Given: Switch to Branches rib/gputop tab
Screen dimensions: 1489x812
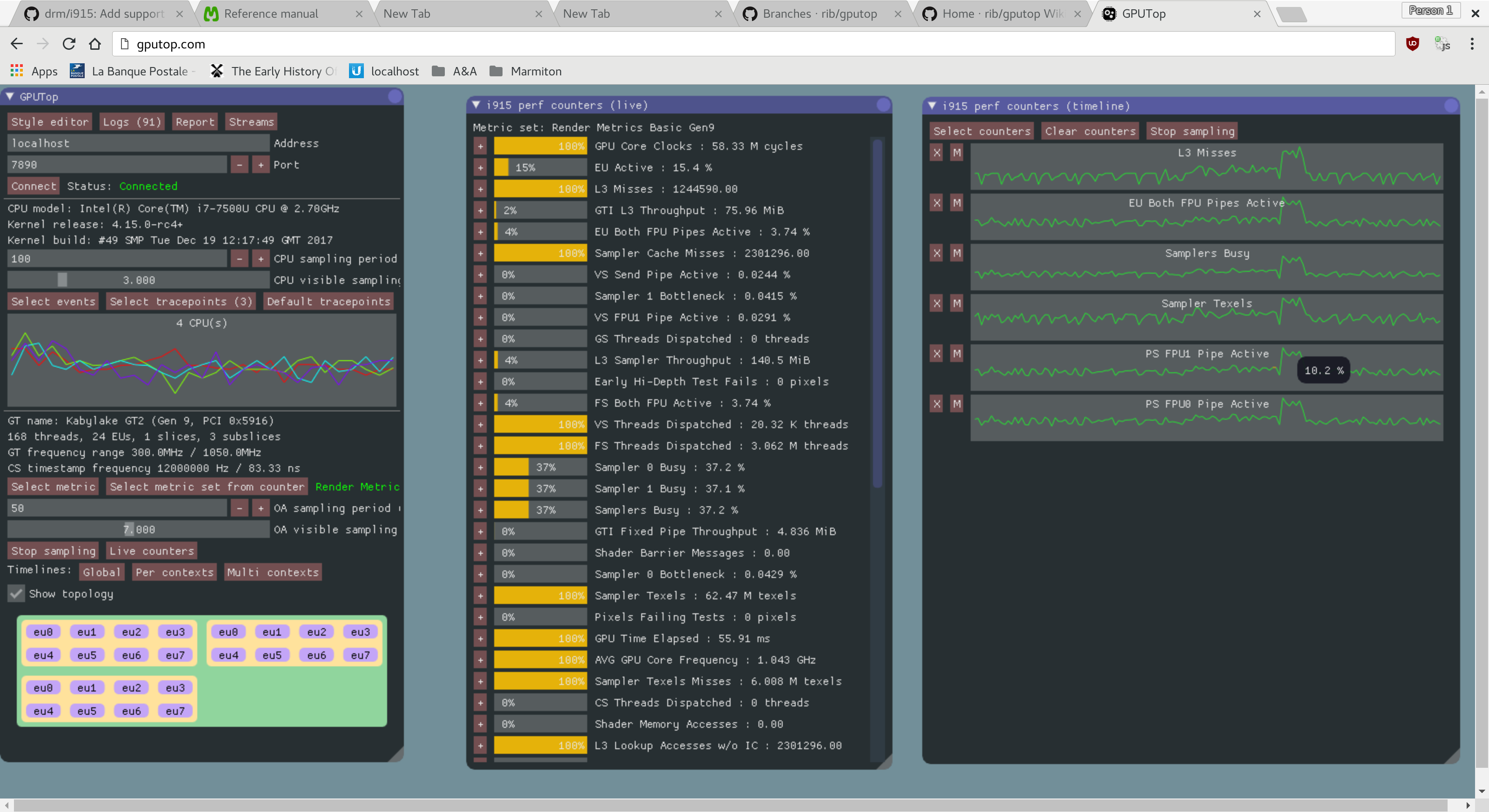Looking at the screenshot, I should 818,14.
